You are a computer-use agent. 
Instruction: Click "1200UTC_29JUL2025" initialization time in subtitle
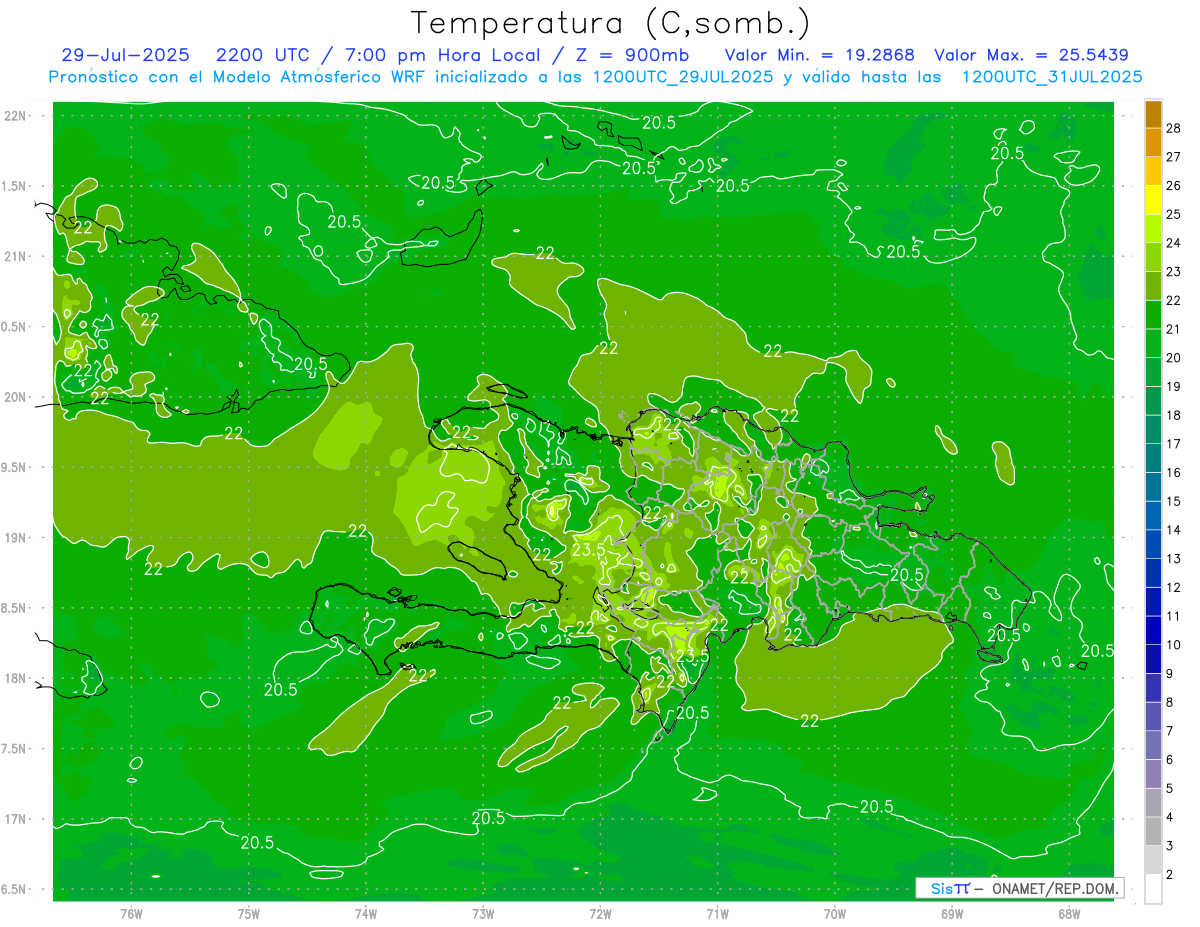click(x=682, y=76)
